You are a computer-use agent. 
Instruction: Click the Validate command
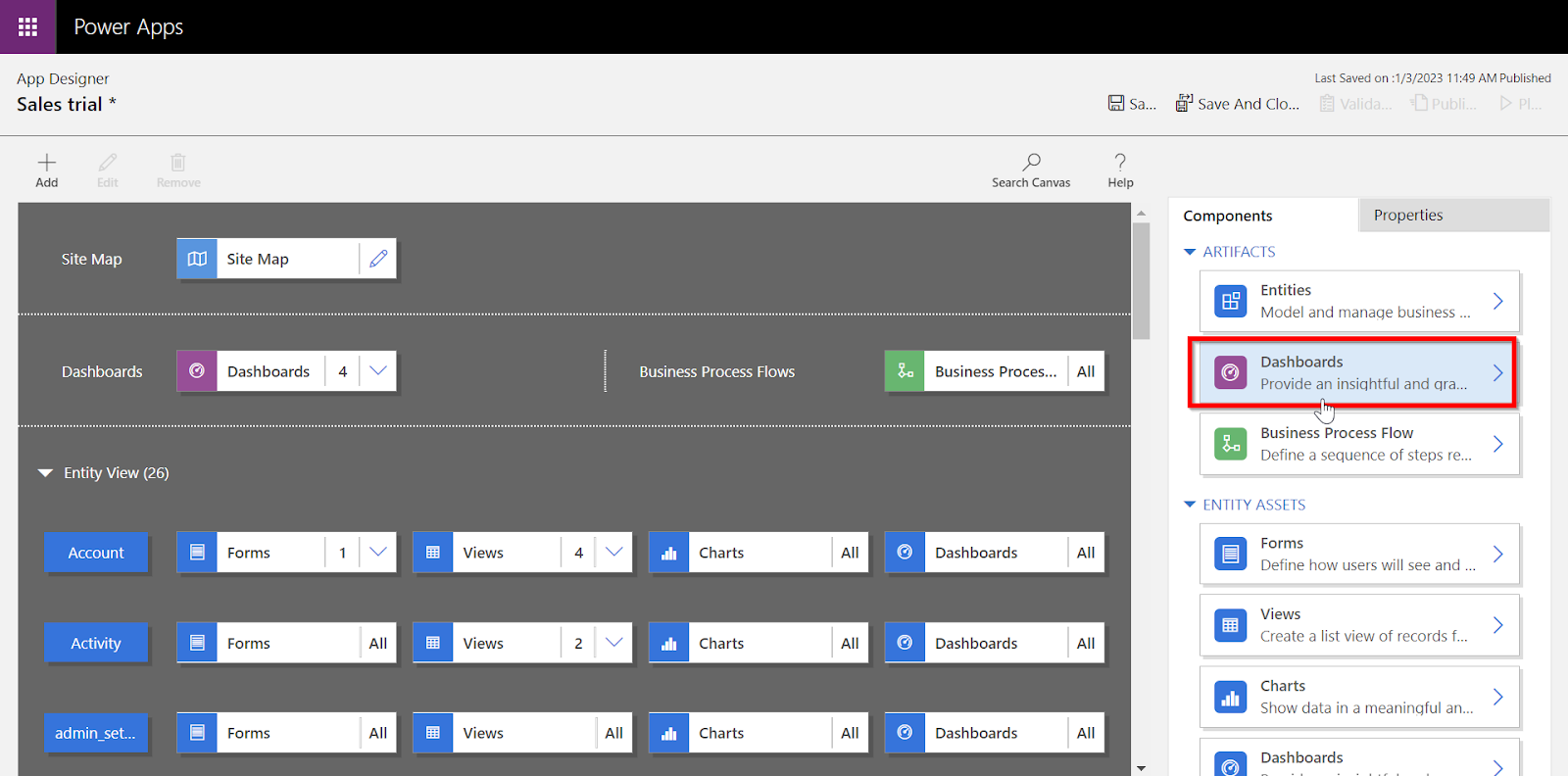click(x=1355, y=103)
